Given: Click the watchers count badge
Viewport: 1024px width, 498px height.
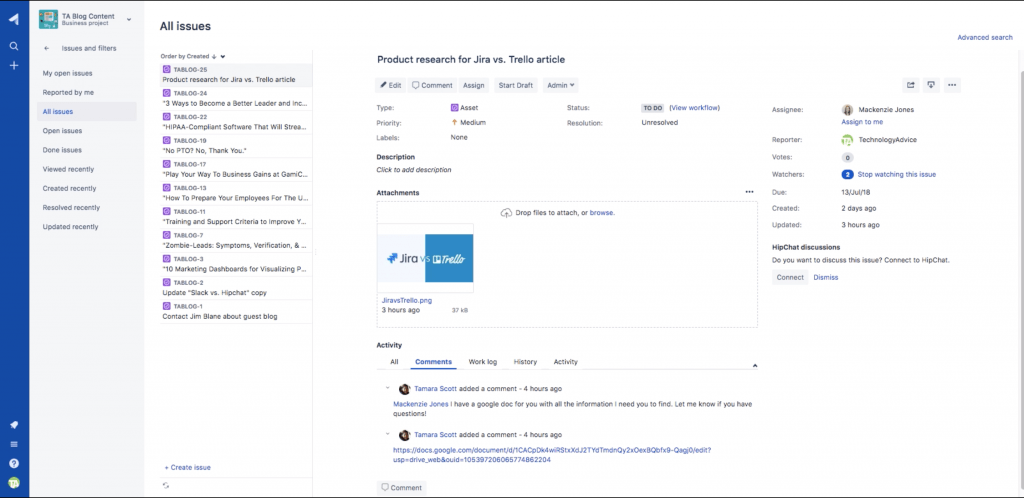Looking at the screenshot, I should coord(848,174).
